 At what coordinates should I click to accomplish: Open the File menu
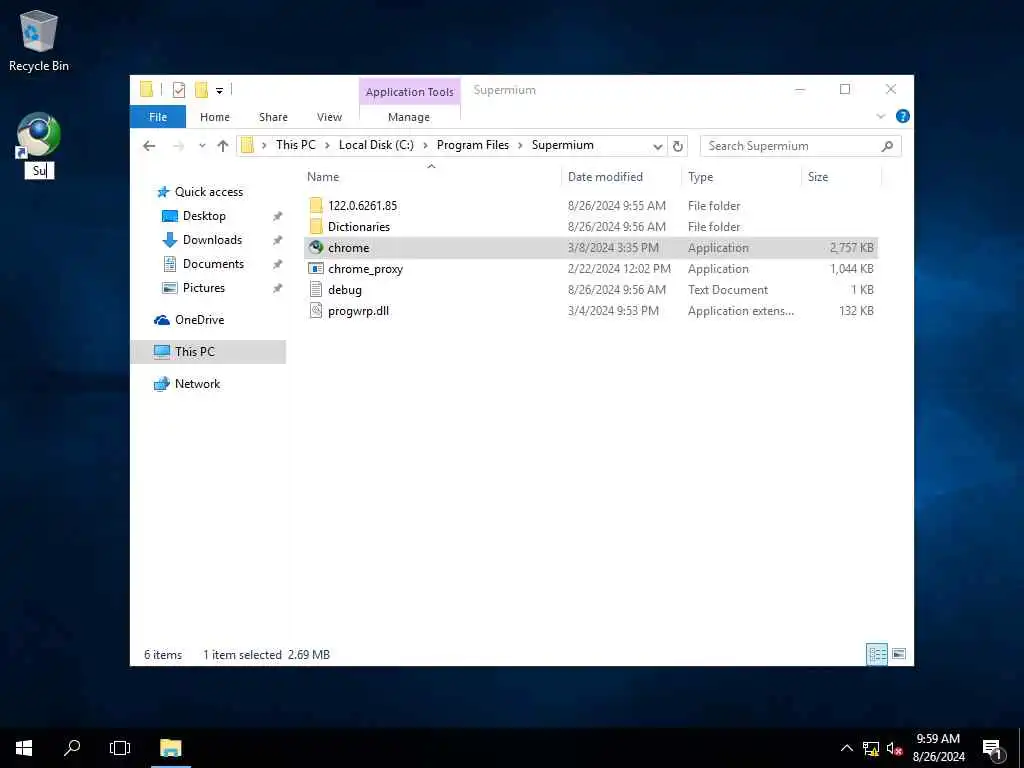click(158, 117)
